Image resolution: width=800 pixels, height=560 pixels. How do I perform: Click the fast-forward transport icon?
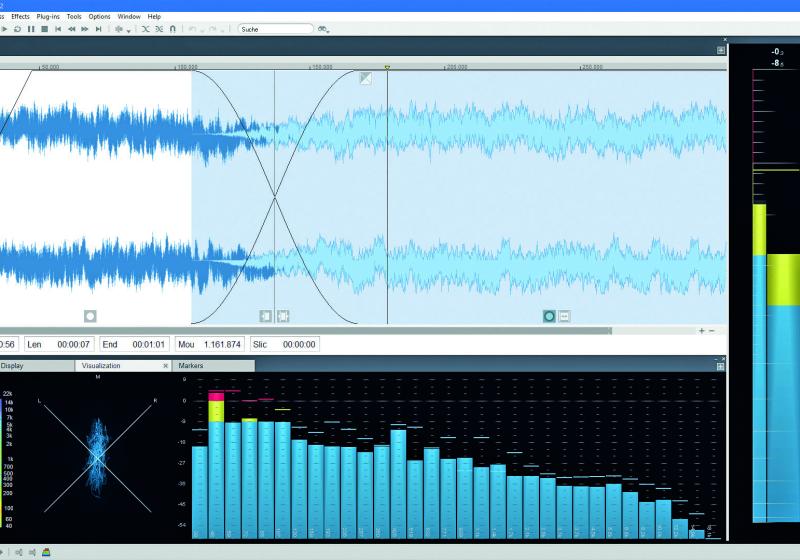85,29
